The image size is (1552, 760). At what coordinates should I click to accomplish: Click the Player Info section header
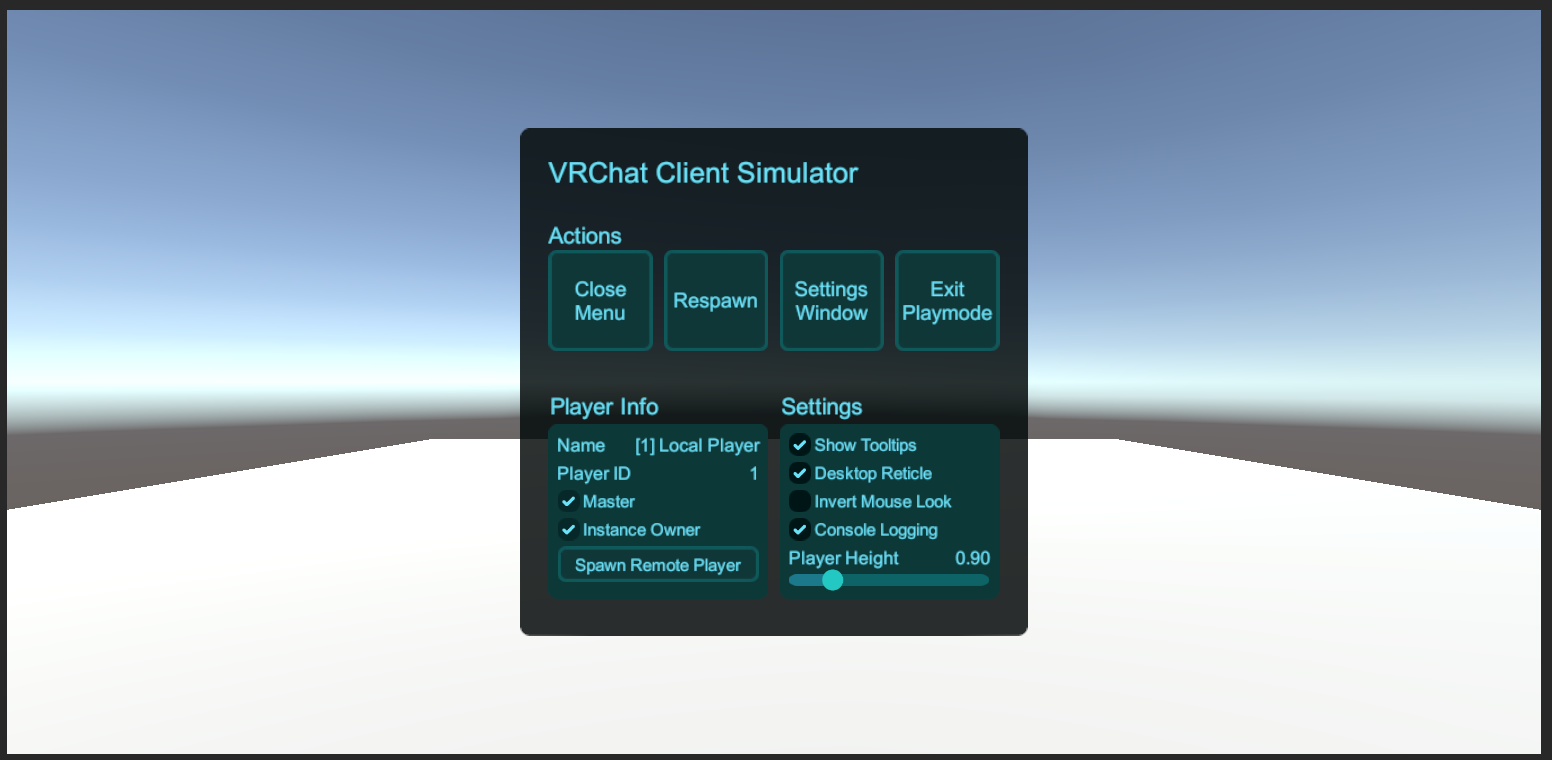pos(604,407)
